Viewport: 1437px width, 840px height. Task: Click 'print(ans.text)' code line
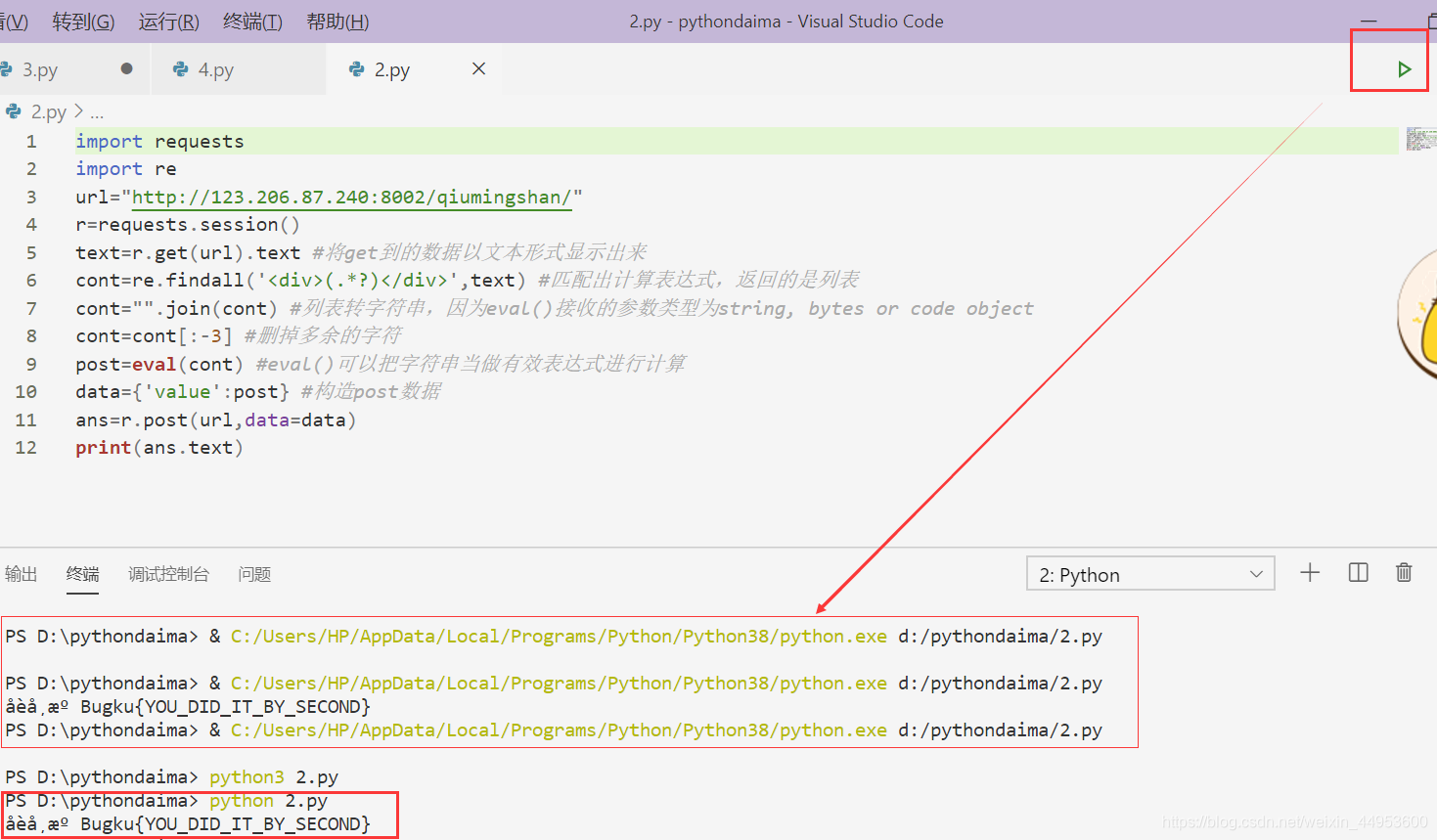click(159, 448)
